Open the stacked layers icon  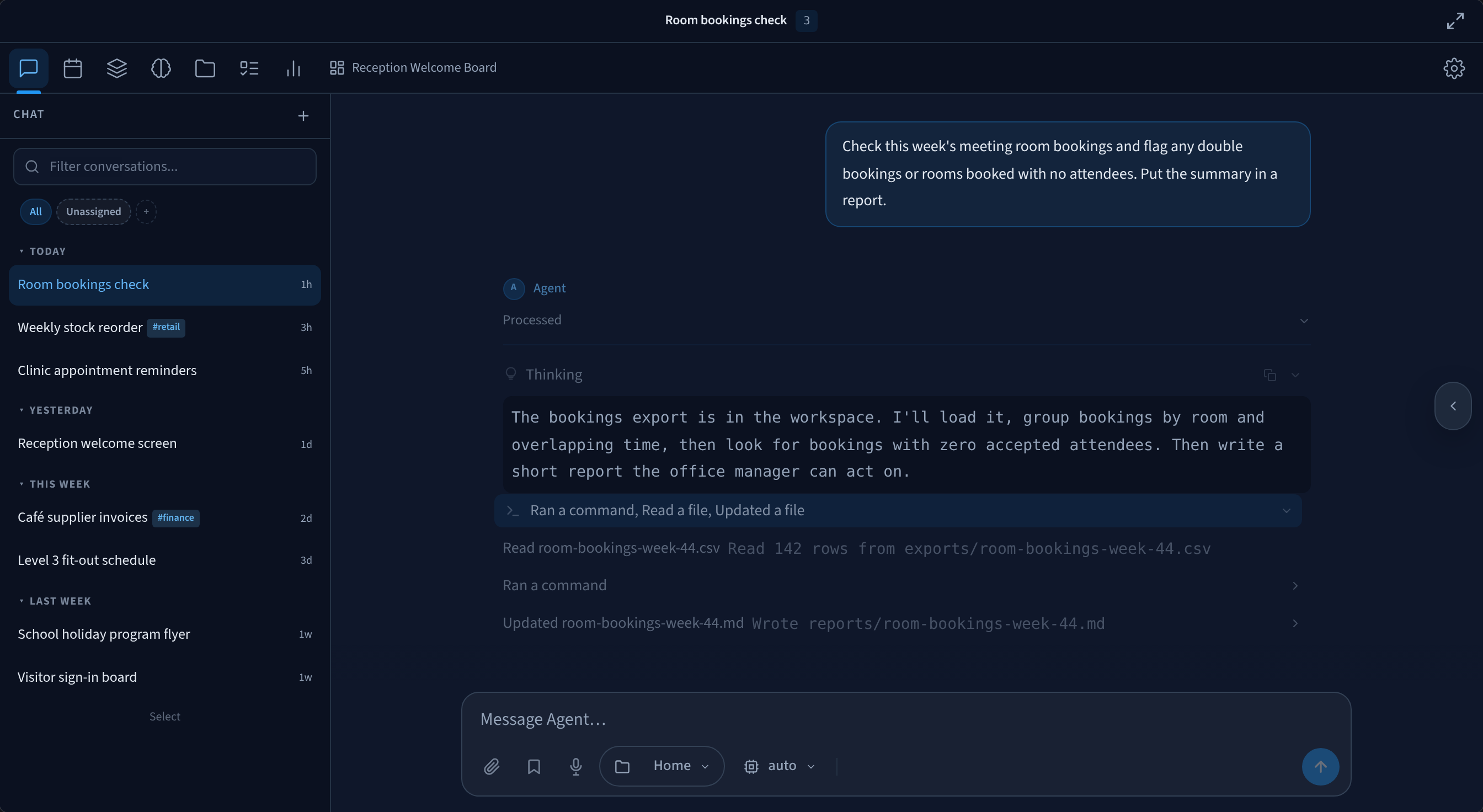tap(117, 68)
